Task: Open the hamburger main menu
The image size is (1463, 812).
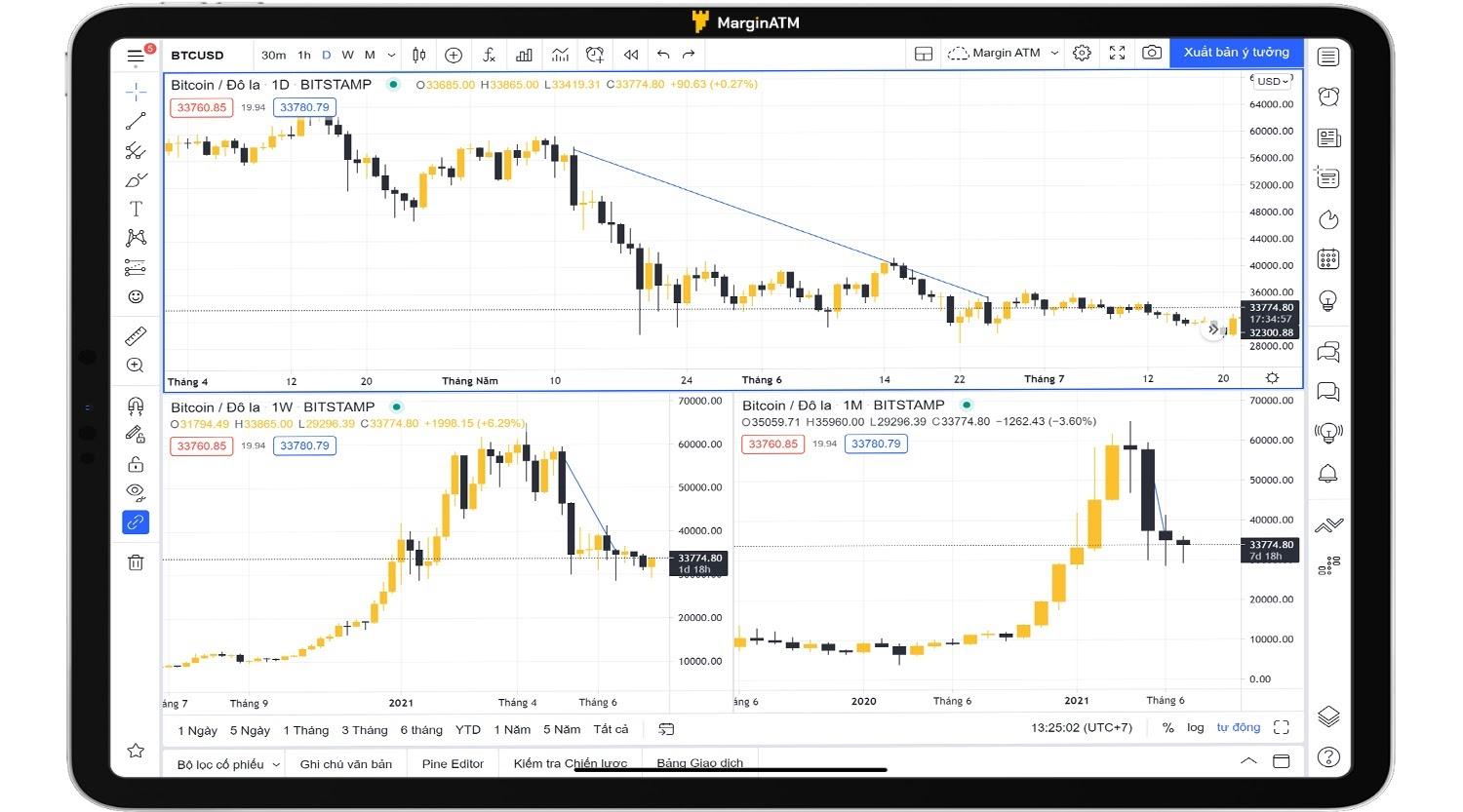Action: click(x=136, y=57)
